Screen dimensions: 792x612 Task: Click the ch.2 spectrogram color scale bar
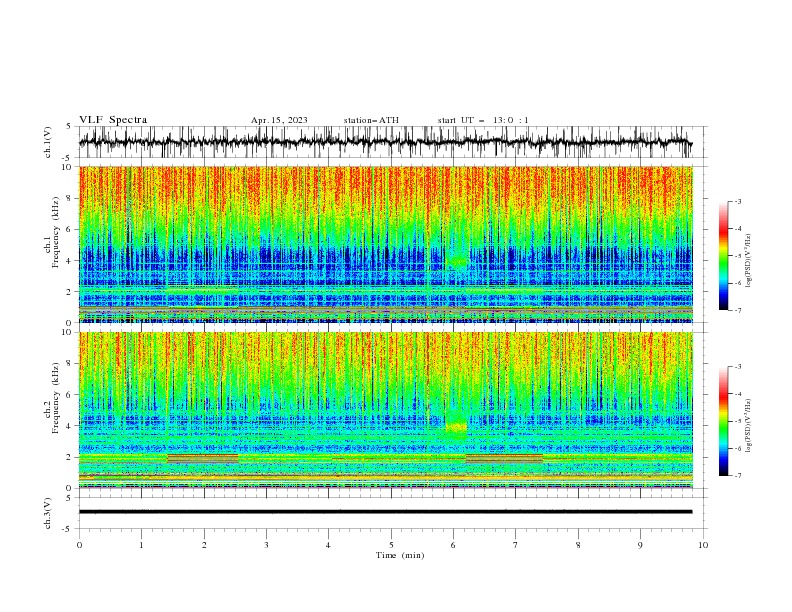[x=723, y=421]
